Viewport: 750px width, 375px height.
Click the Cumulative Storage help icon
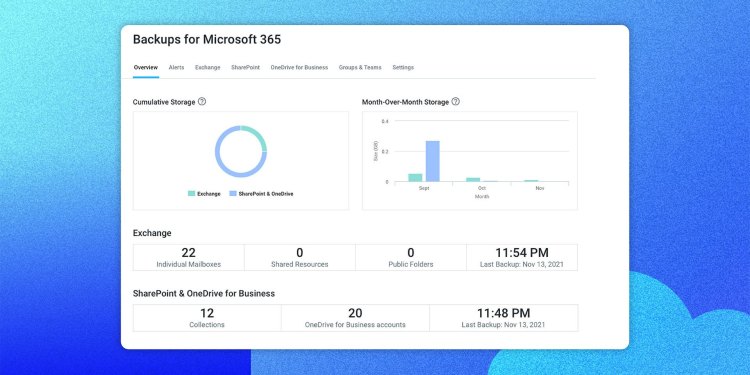(x=202, y=101)
